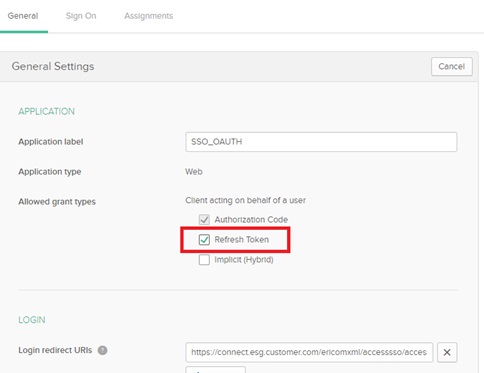Click the Login redirect URIs caption text
The image size is (484, 373).
pyautogui.click(x=55, y=350)
